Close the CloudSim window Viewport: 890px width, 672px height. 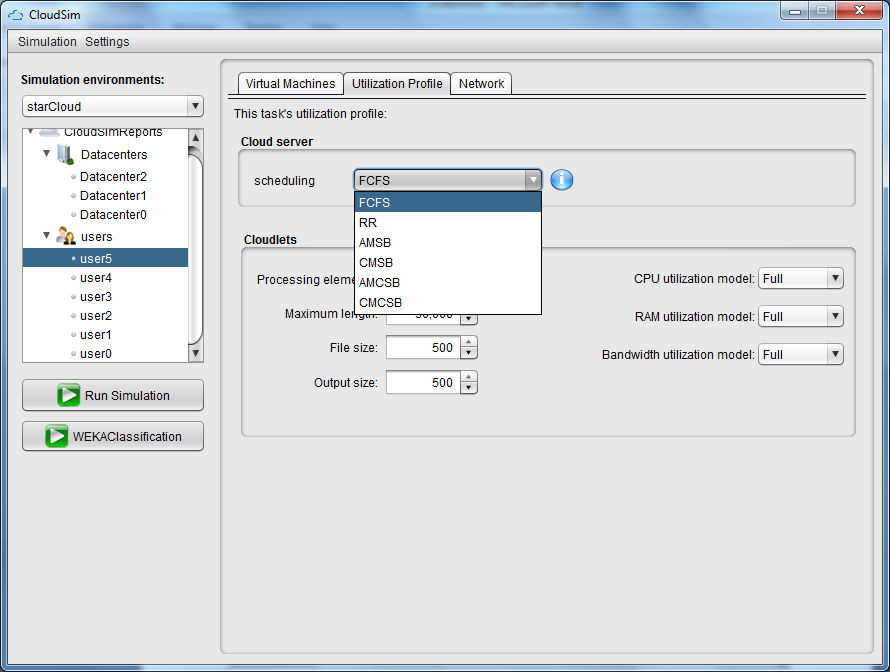(x=859, y=11)
